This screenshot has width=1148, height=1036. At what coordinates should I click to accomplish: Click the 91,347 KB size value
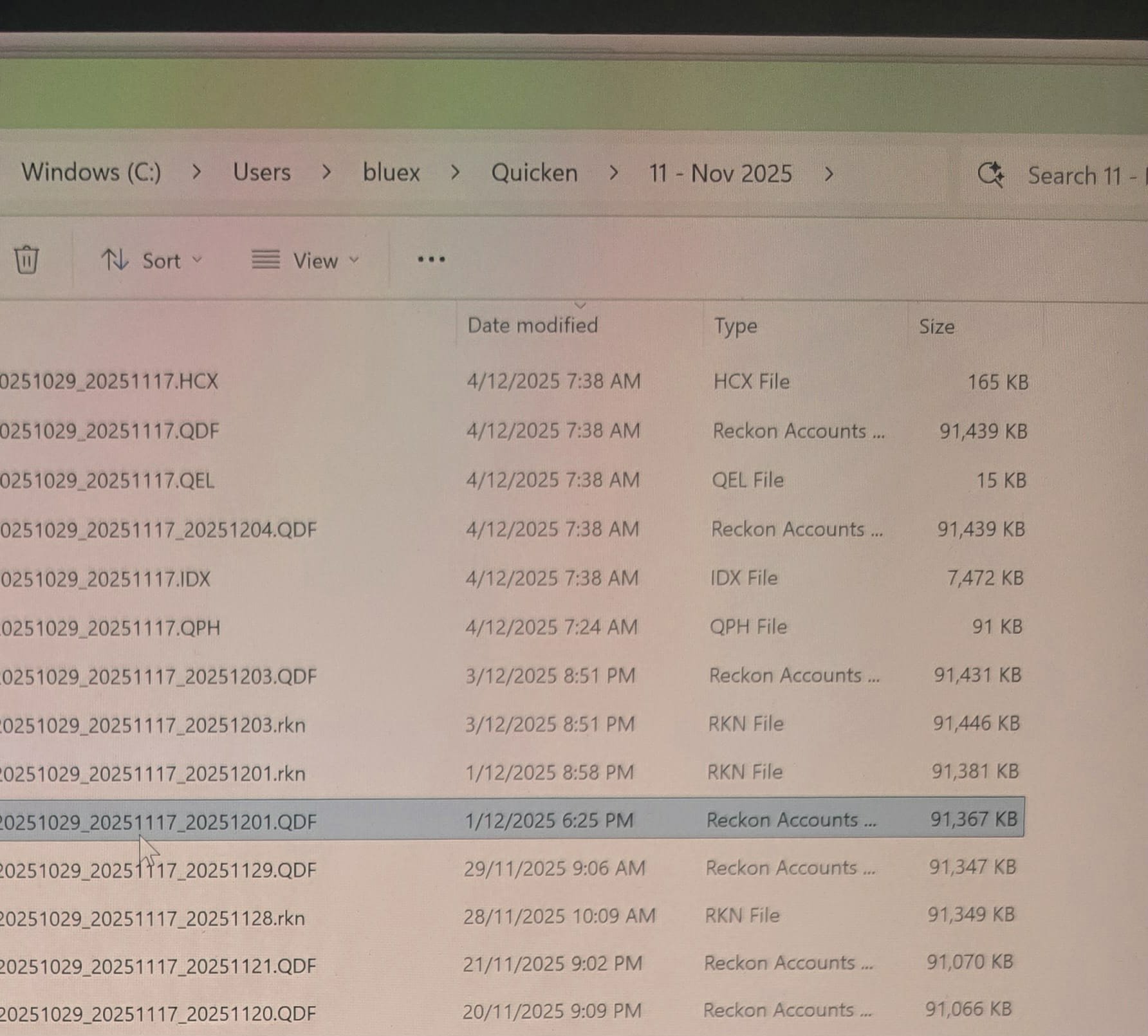pyautogui.click(x=972, y=867)
